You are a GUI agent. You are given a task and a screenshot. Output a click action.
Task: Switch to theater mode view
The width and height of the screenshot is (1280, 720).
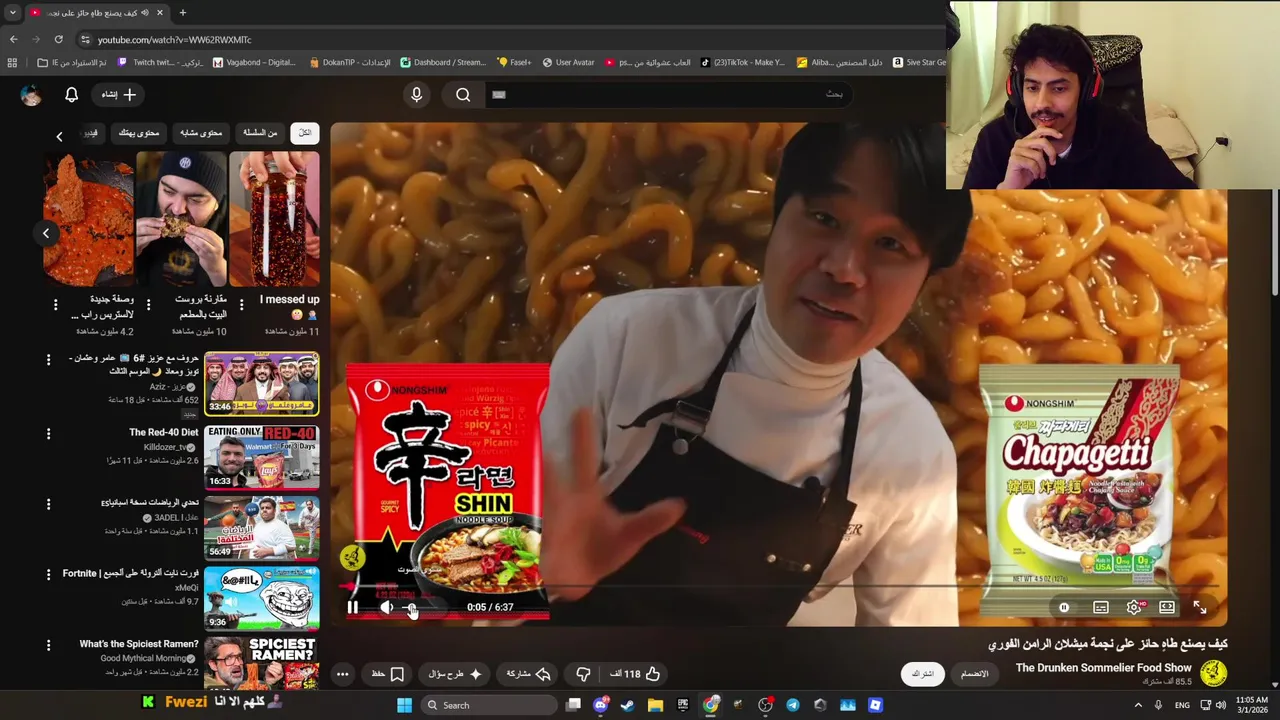click(1167, 607)
